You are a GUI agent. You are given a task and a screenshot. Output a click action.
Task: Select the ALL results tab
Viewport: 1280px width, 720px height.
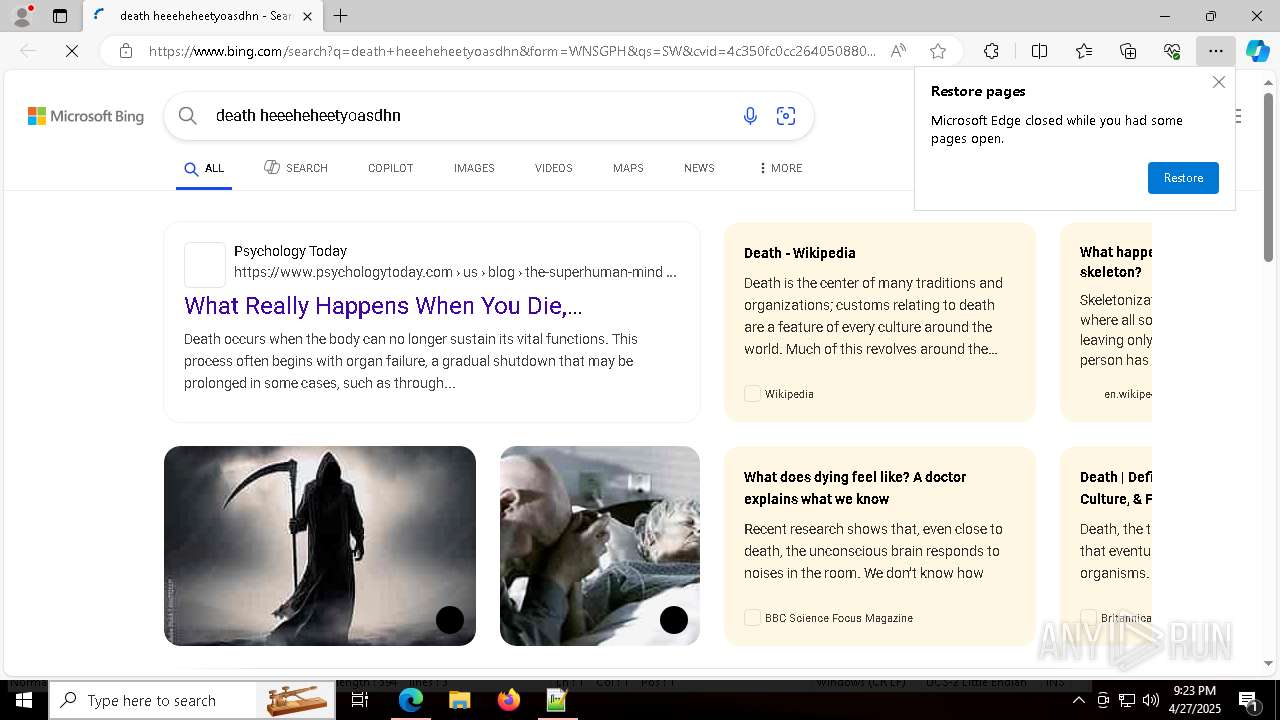pyautogui.click(x=204, y=169)
